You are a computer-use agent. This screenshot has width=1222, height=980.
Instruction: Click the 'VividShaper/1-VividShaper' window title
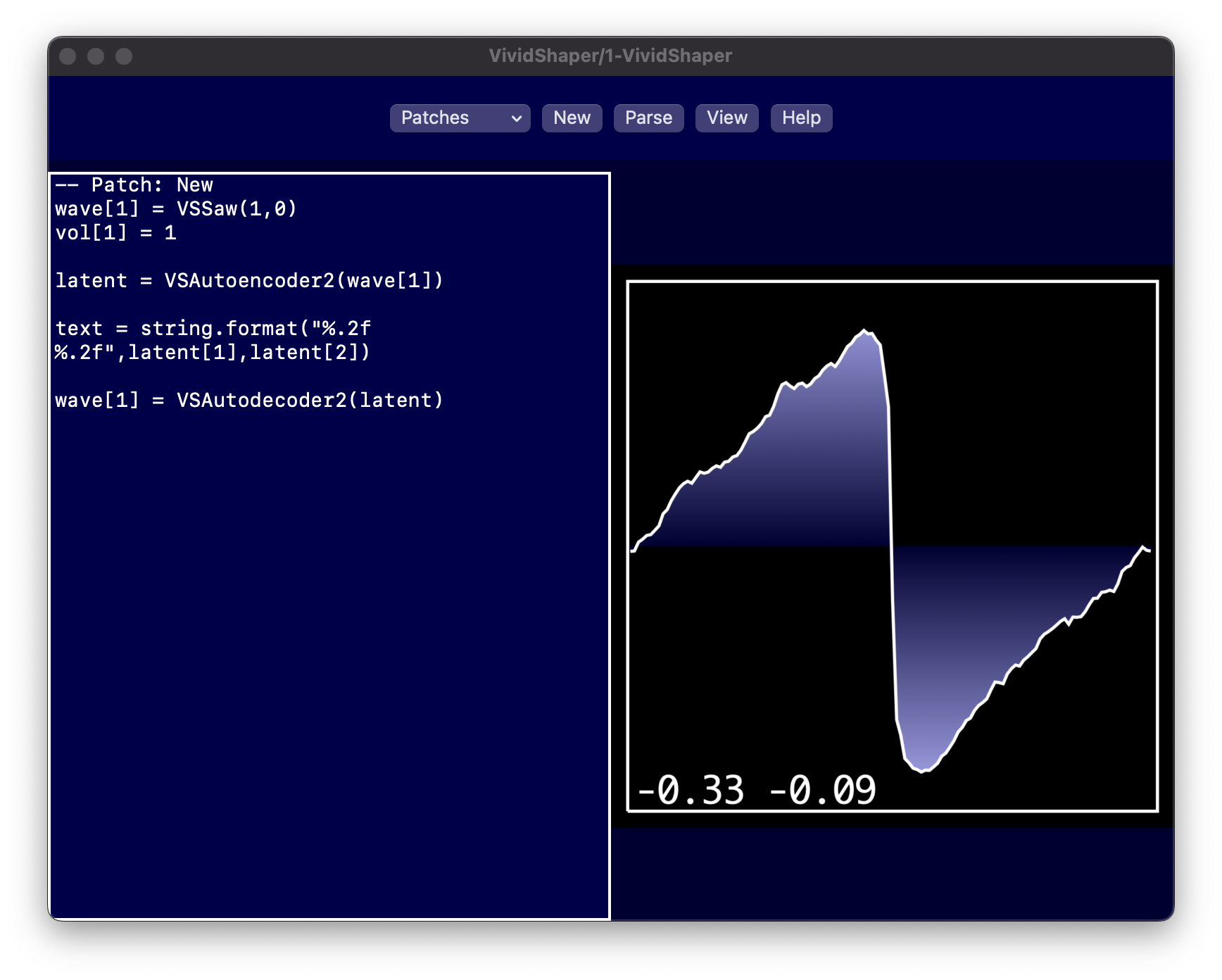click(610, 56)
